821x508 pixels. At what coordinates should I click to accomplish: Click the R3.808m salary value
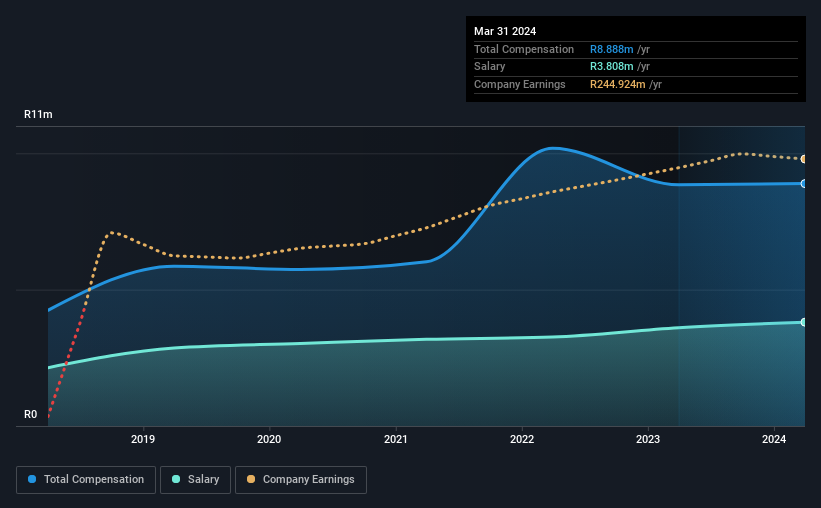click(x=612, y=67)
